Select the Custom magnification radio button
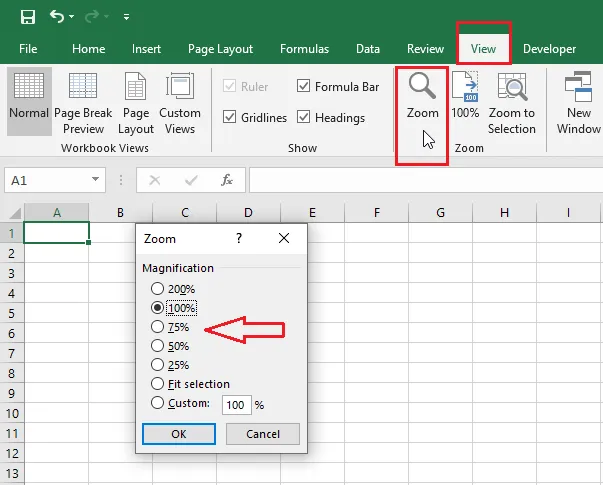This screenshot has width=603, height=485. (x=157, y=403)
